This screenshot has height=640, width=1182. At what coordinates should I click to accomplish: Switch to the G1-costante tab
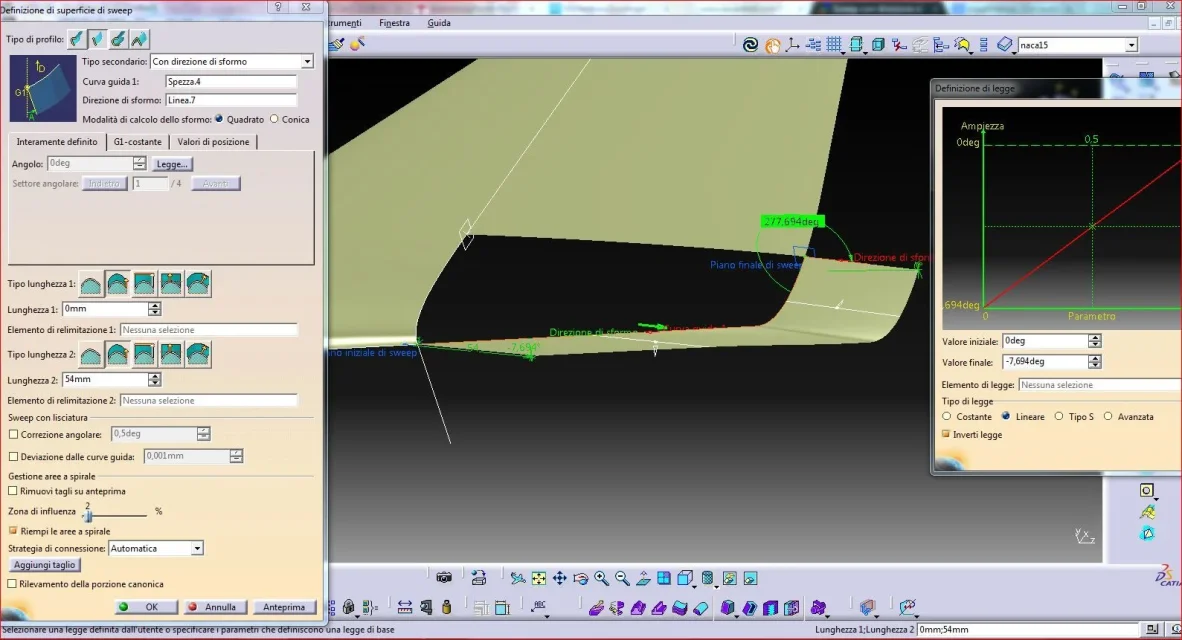click(x=137, y=142)
